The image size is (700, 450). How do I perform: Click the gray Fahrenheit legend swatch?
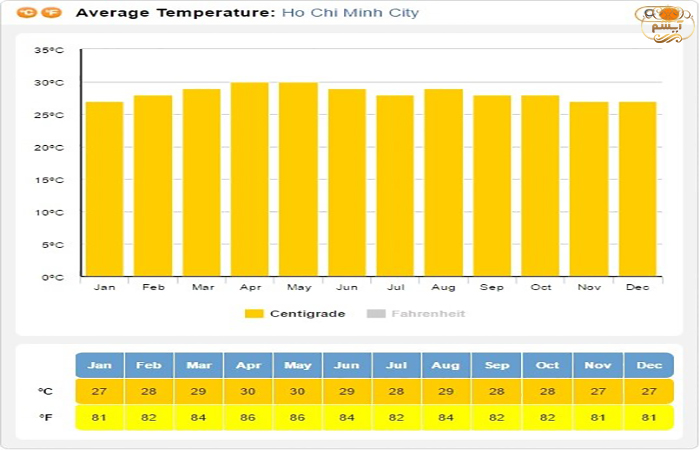coord(376,314)
